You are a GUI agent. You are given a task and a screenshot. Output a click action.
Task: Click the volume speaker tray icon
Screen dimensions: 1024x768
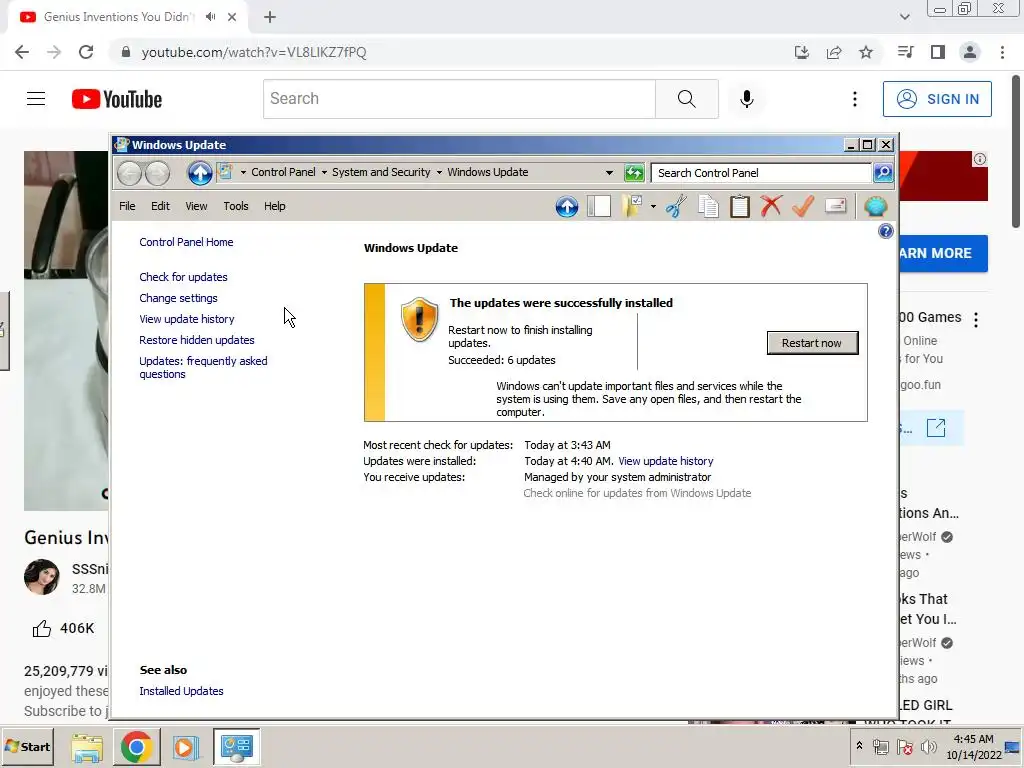point(928,747)
